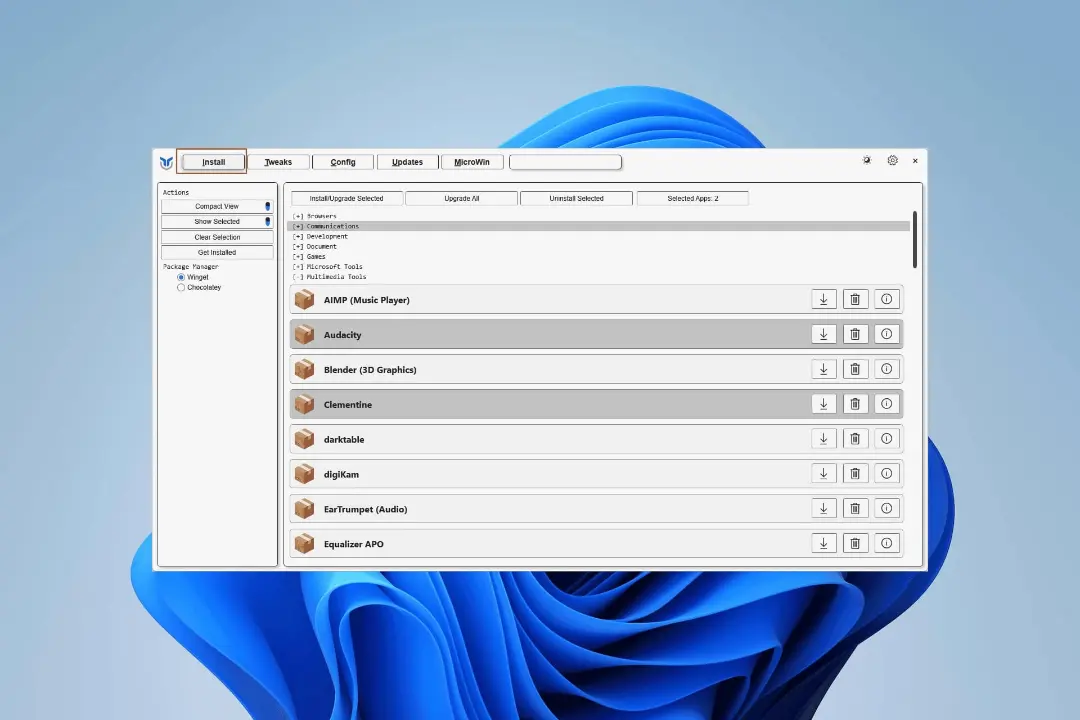Select the EarTrumpet (Audio) app row
The image size is (1080, 720).
[596, 509]
